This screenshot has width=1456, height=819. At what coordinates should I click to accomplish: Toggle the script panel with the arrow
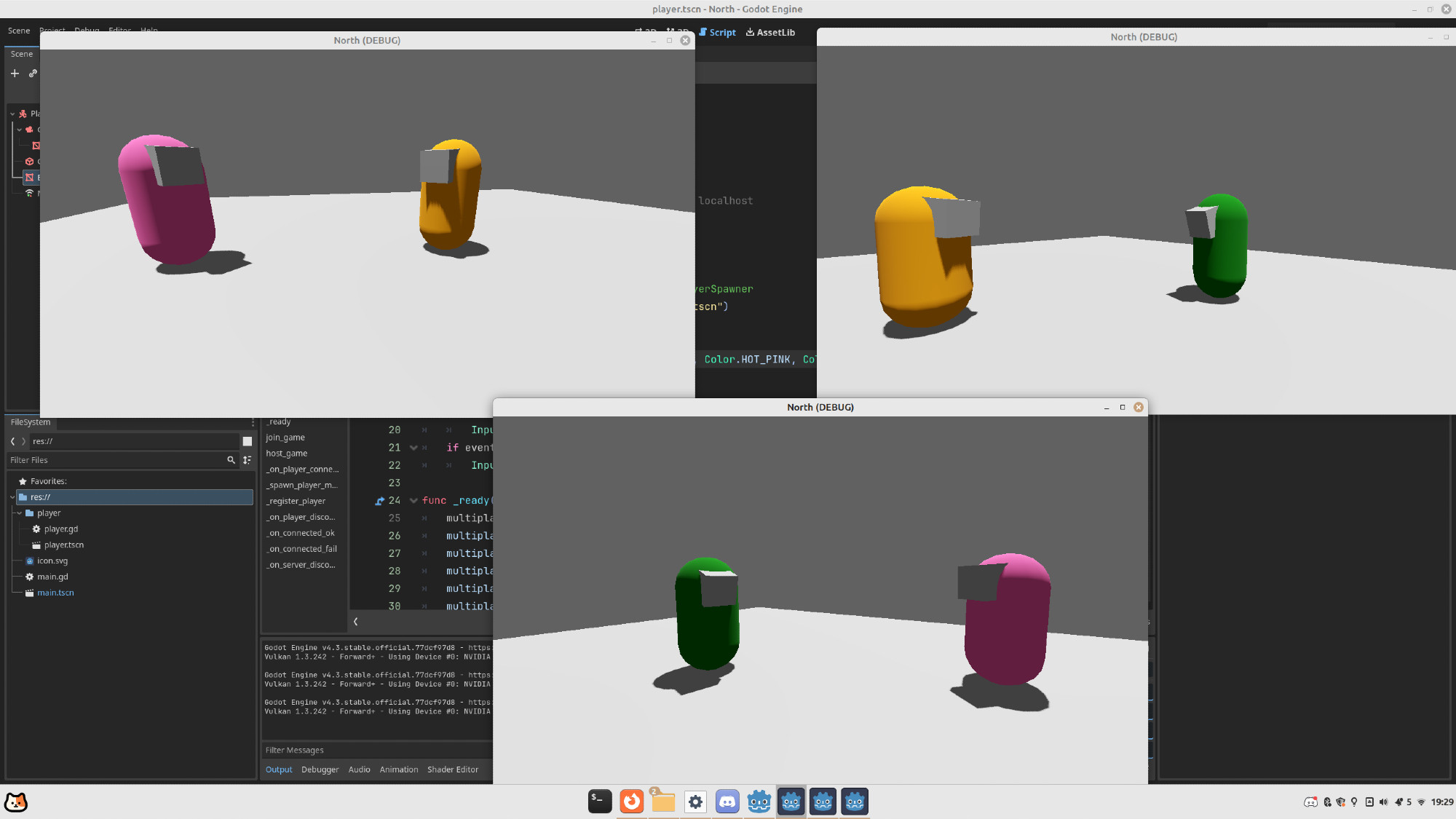[356, 622]
